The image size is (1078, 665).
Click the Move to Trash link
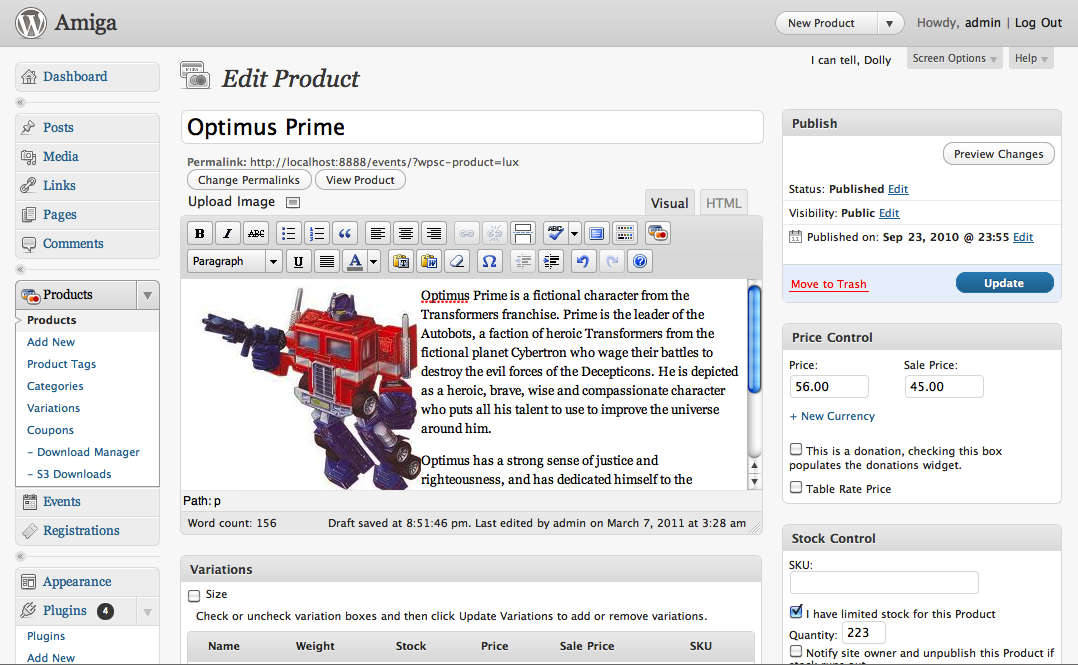(828, 284)
